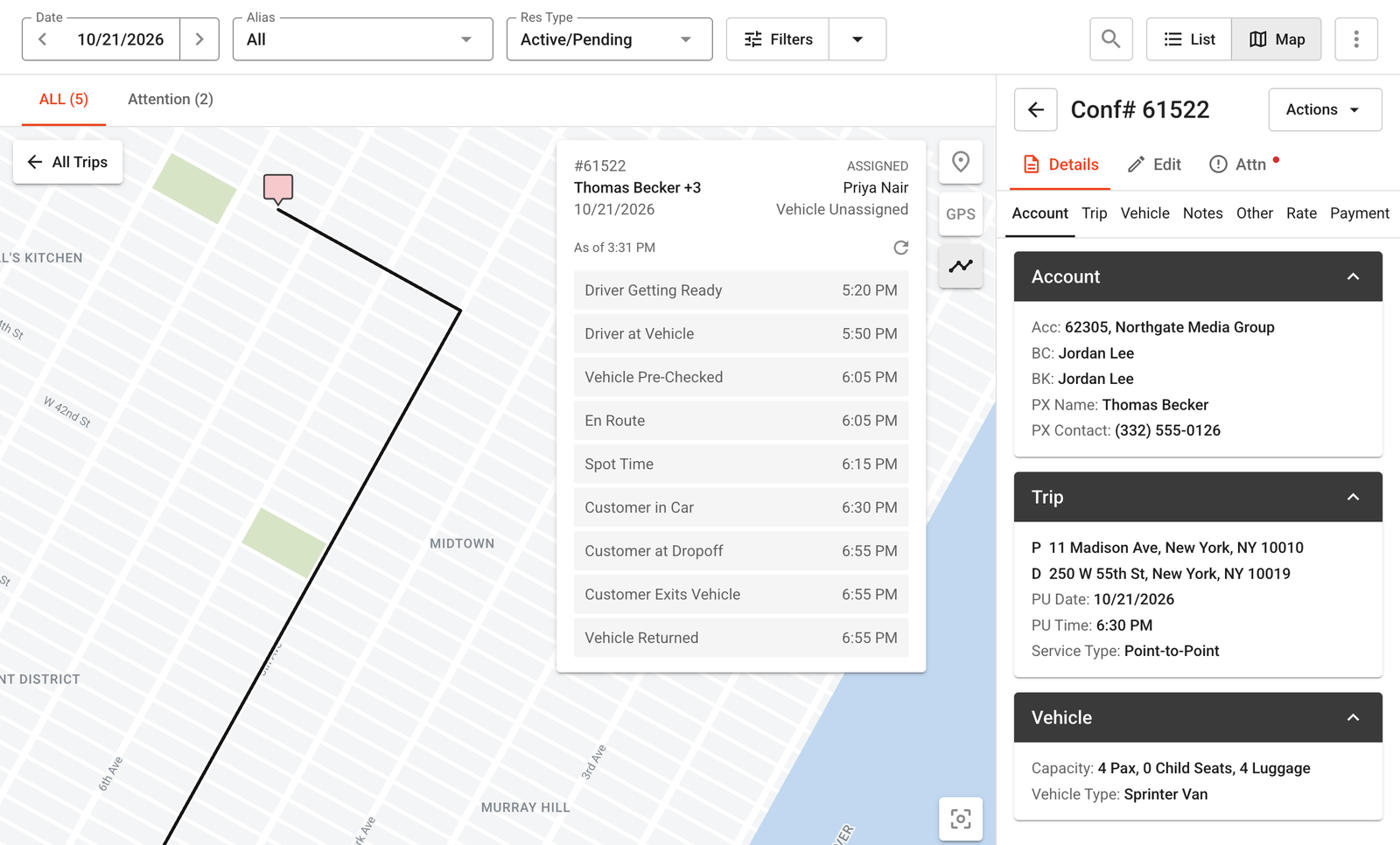Select the ALL (5) tab
The image size is (1400, 845).
pos(64,100)
